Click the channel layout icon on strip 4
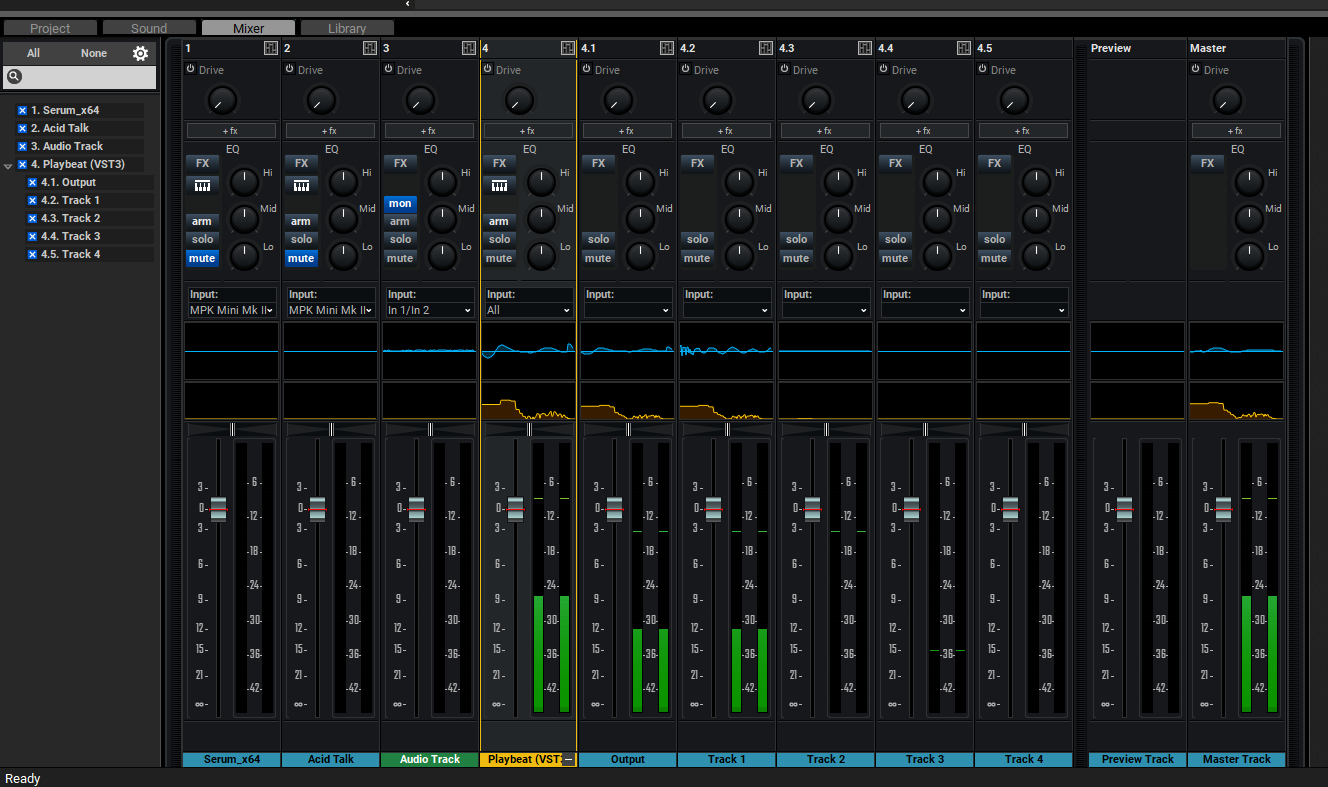Screen dimensions: 1328x787 coord(568,48)
